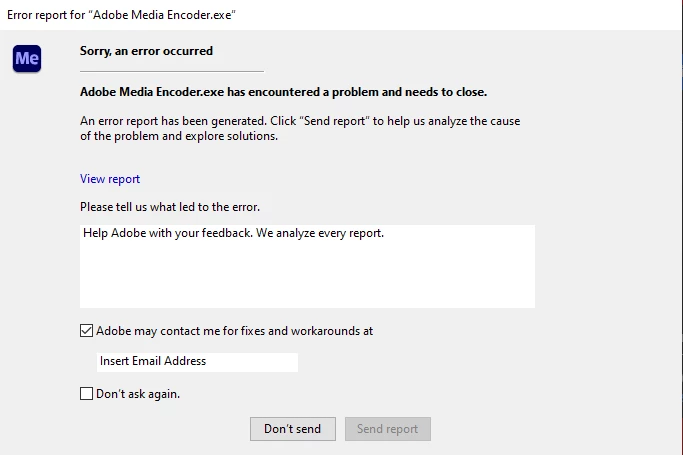This screenshot has width=683, height=455.
Task: Open the View report link
Action: (x=110, y=179)
